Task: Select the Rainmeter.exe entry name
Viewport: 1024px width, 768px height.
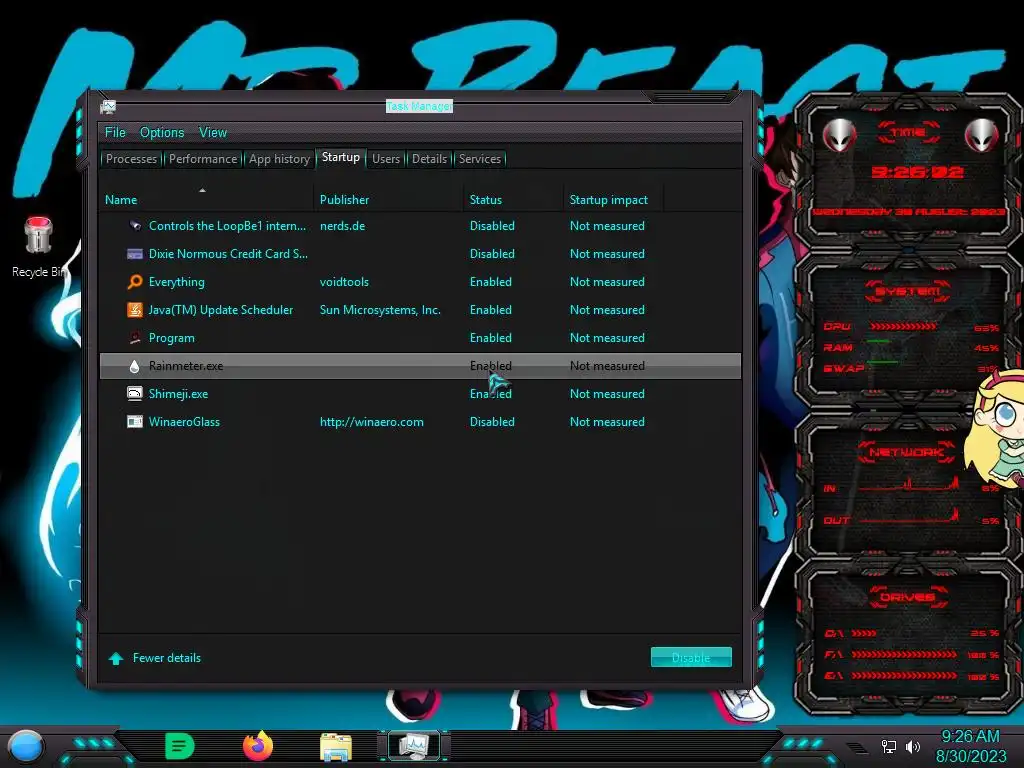Action: click(185, 366)
